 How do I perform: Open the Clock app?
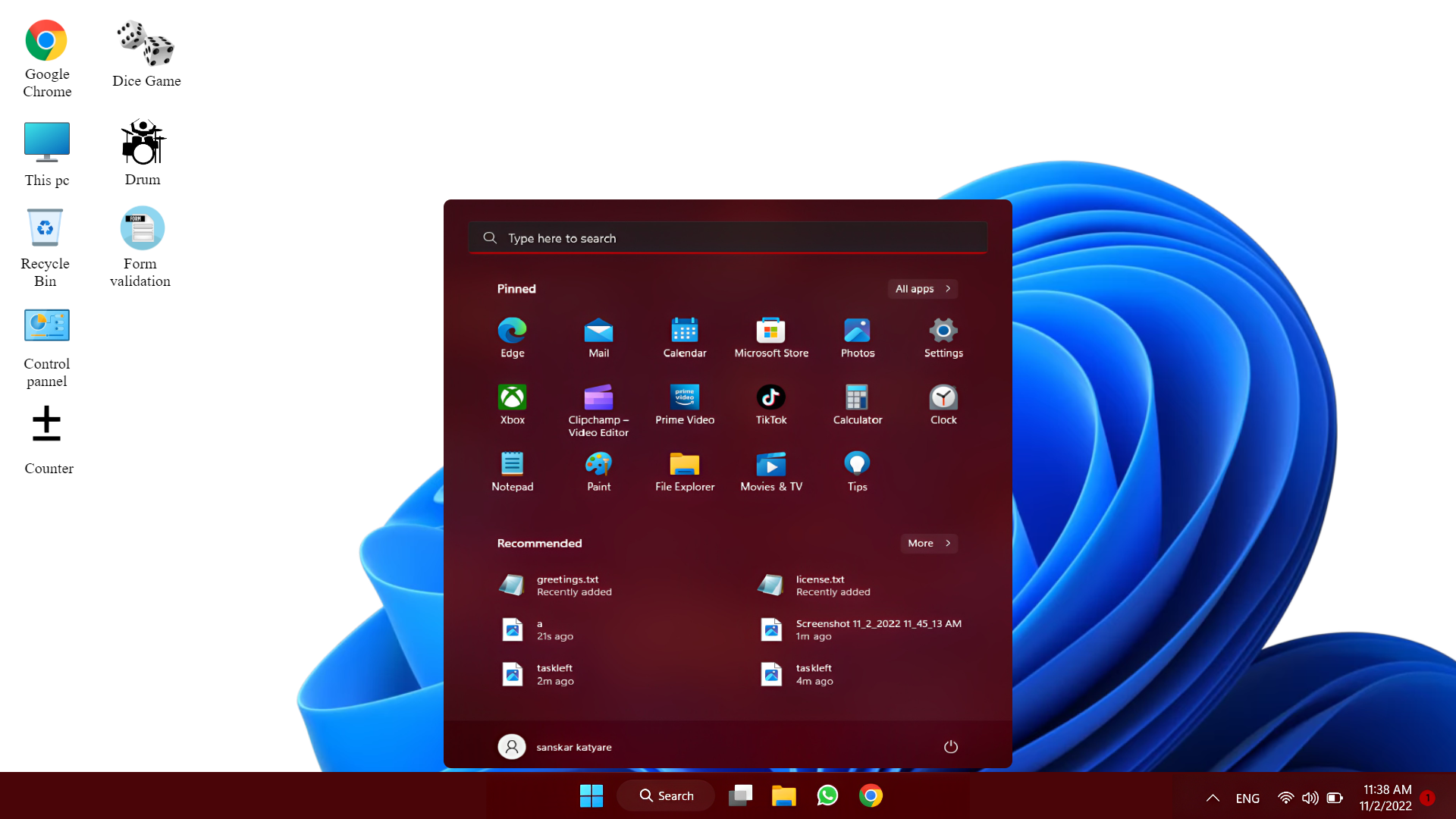[943, 403]
